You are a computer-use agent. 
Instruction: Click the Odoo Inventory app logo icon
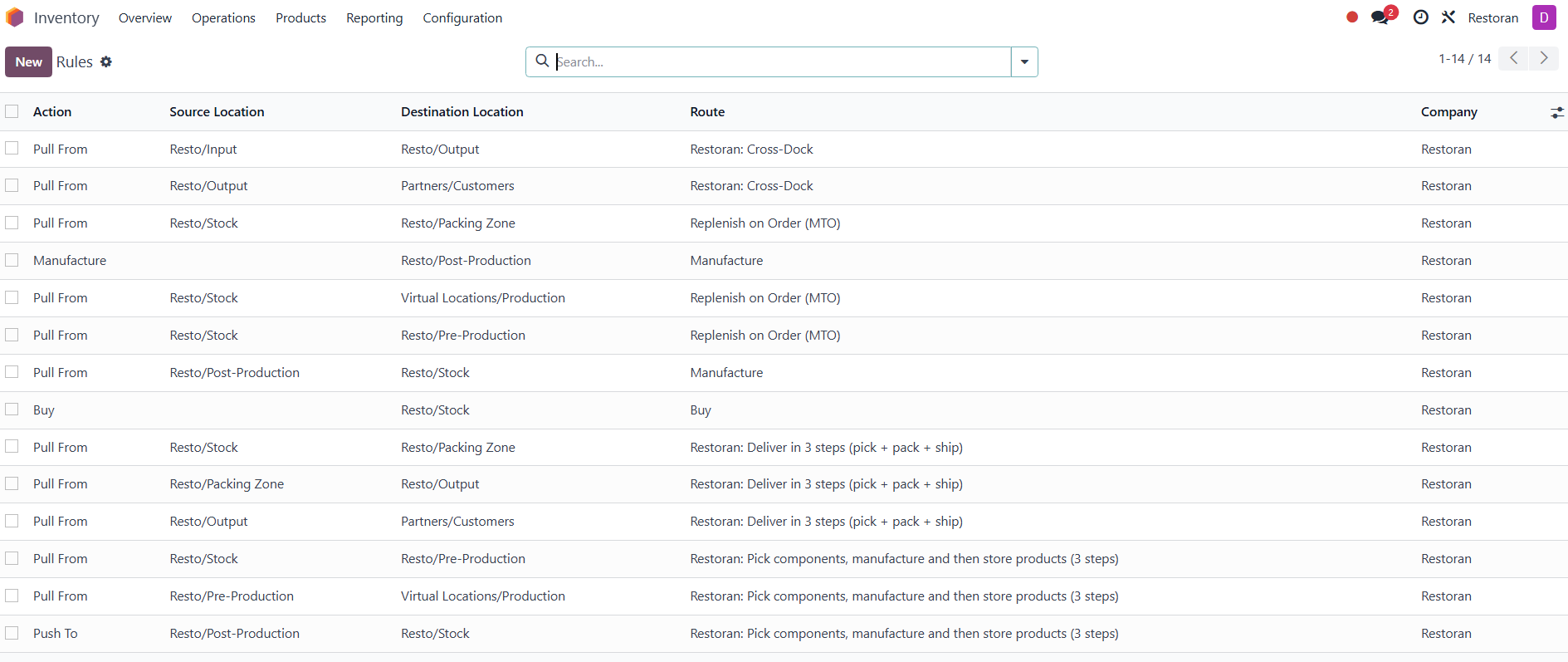(x=15, y=17)
